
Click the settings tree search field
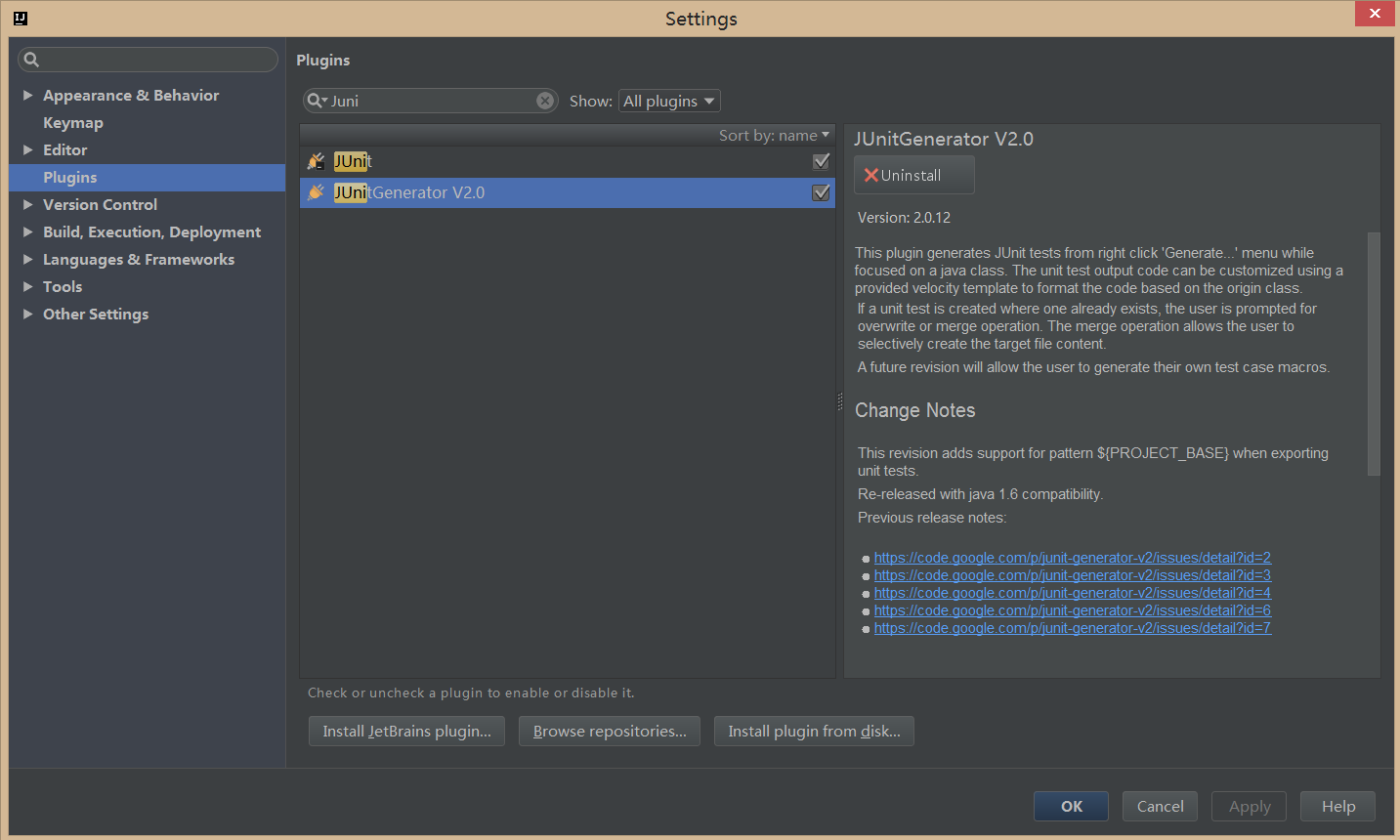coord(148,60)
